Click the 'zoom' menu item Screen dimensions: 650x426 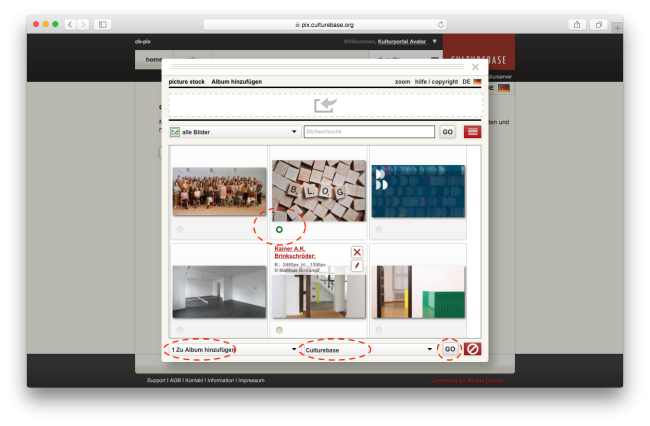tap(402, 82)
